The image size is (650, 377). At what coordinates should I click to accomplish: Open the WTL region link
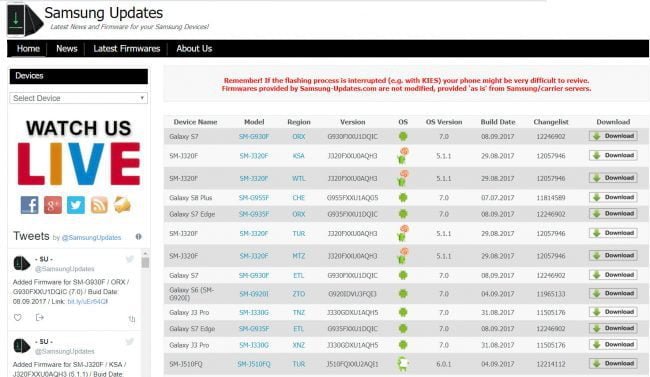point(298,178)
